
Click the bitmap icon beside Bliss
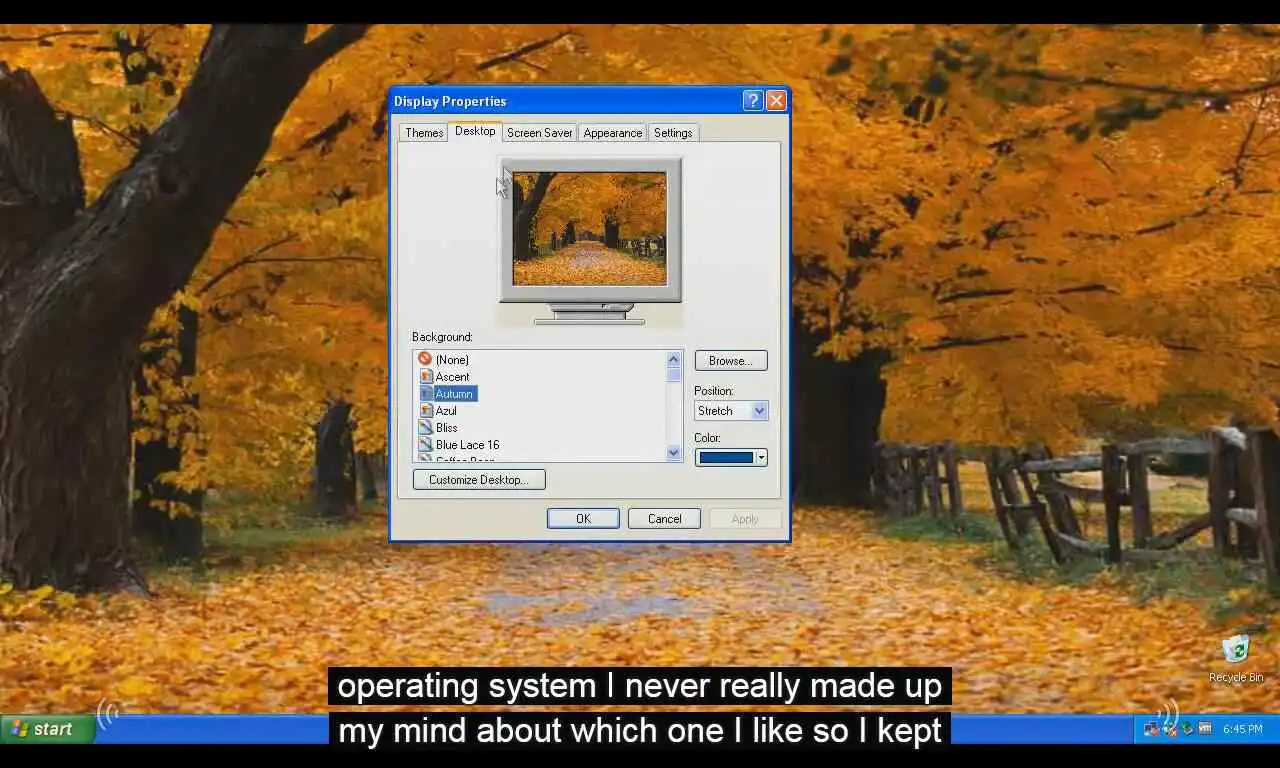[x=425, y=427]
